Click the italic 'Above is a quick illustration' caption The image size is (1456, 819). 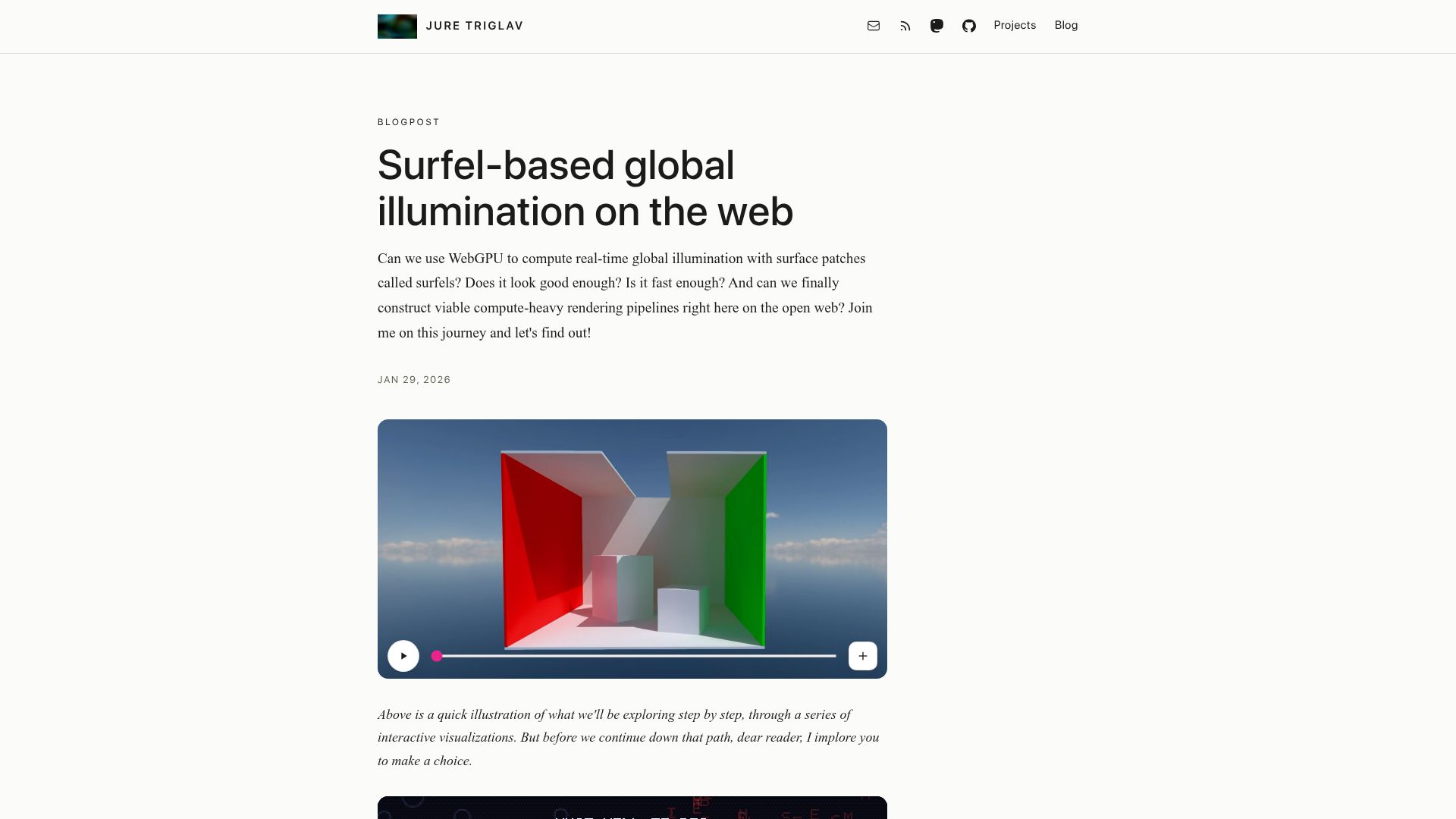point(629,738)
